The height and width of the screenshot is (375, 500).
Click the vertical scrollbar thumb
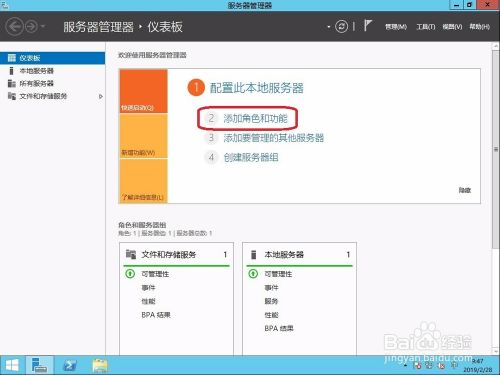pyautogui.click(x=496, y=149)
